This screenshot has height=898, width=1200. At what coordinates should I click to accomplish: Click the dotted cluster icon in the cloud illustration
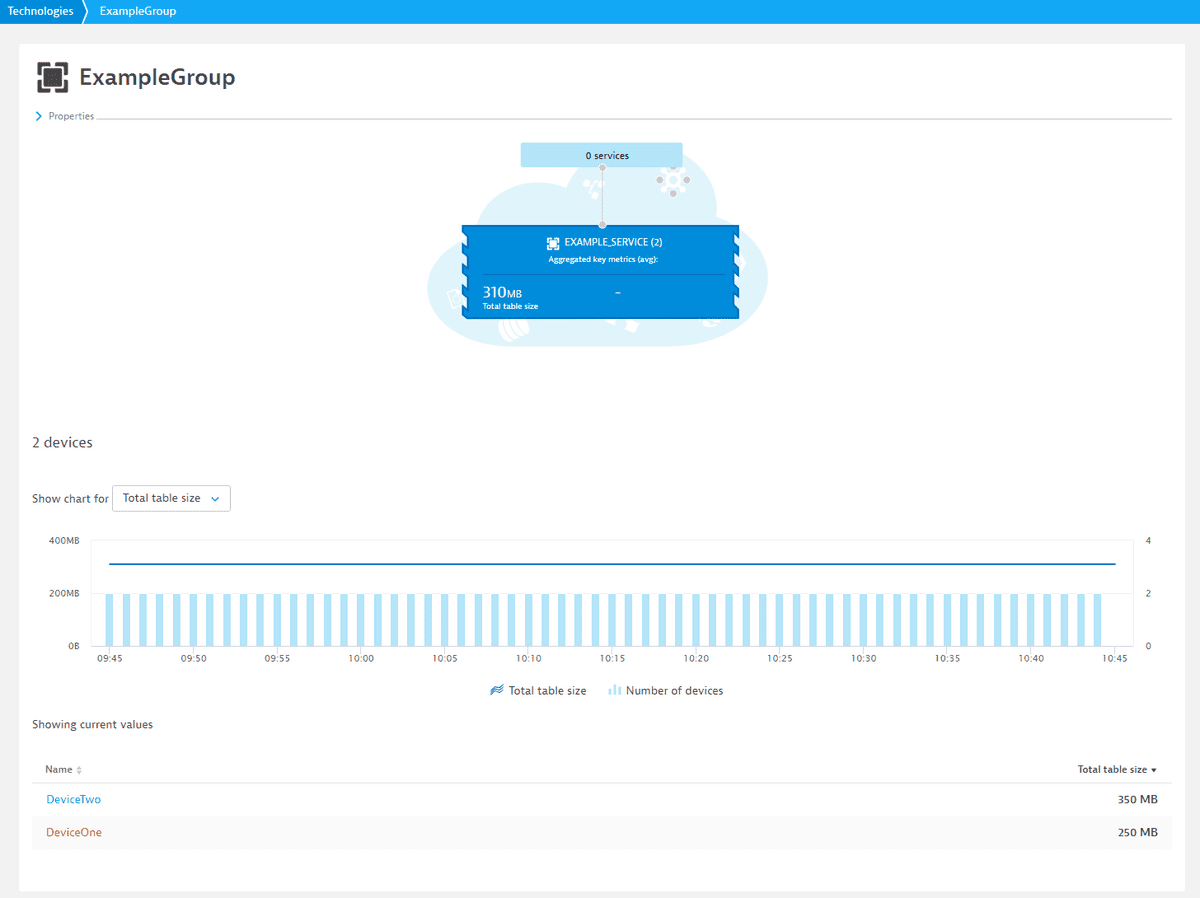[x=672, y=181]
